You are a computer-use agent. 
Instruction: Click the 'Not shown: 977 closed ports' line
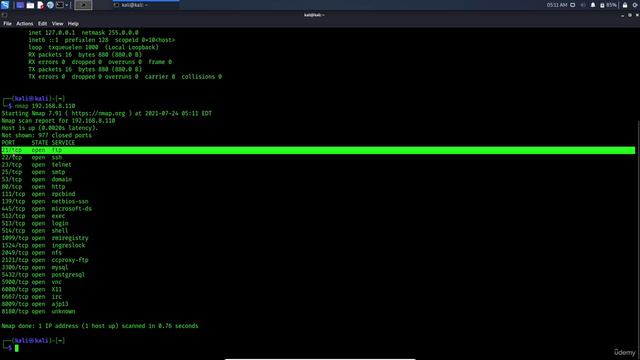click(x=47, y=136)
